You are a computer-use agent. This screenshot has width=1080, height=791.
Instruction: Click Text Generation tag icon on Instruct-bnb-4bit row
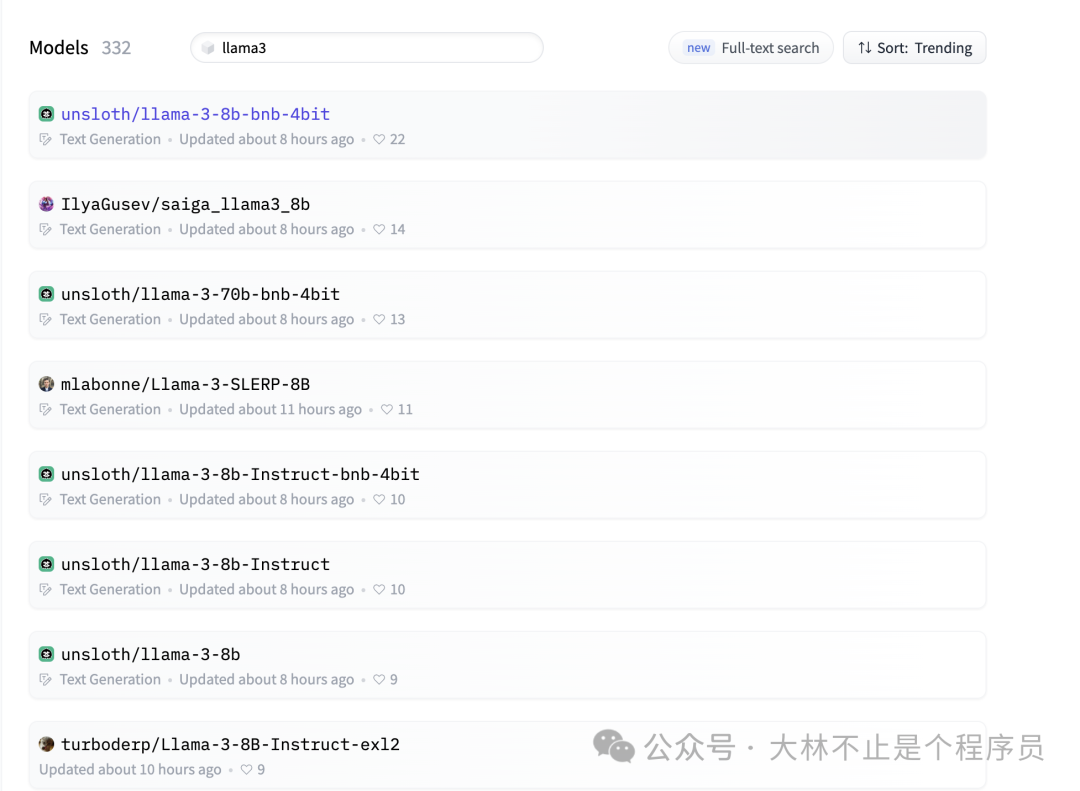click(45, 500)
